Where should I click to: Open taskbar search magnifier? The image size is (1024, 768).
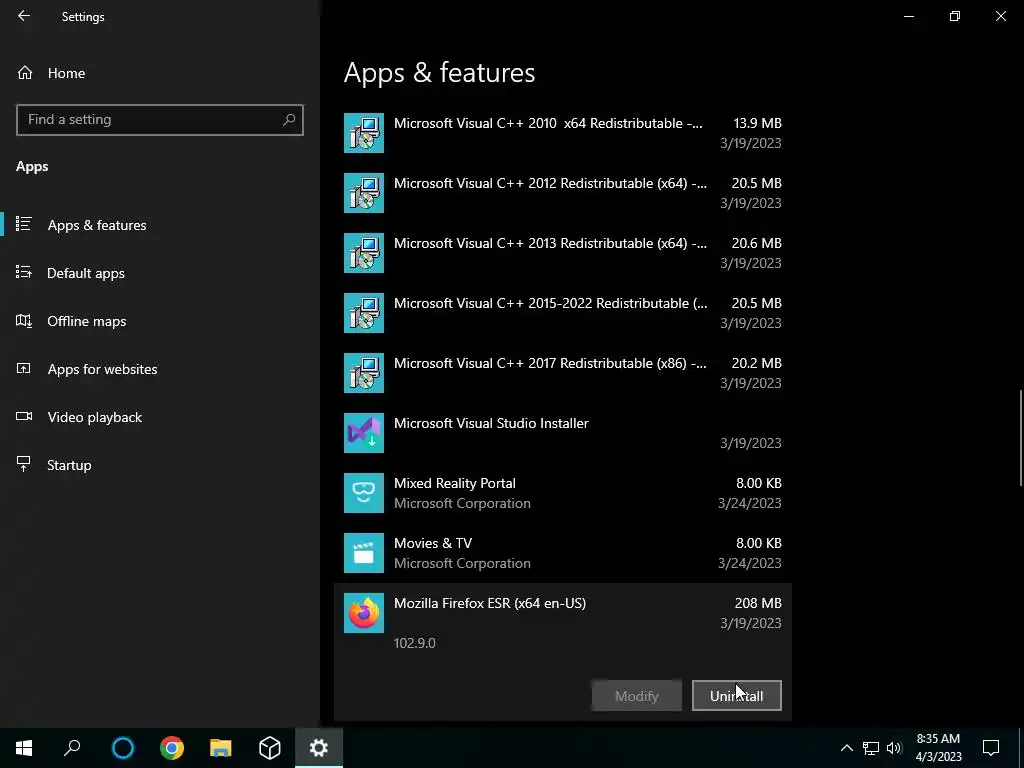point(72,748)
